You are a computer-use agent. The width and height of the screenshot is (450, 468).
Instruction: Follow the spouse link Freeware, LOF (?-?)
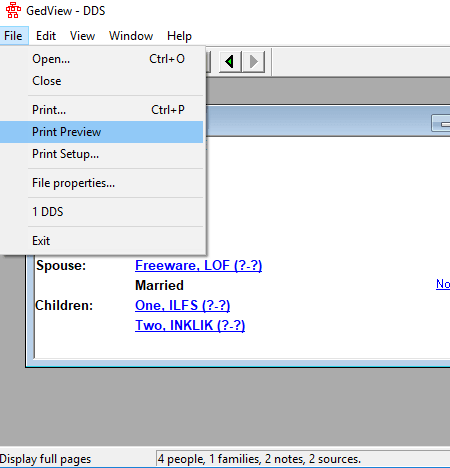click(x=199, y=266)
